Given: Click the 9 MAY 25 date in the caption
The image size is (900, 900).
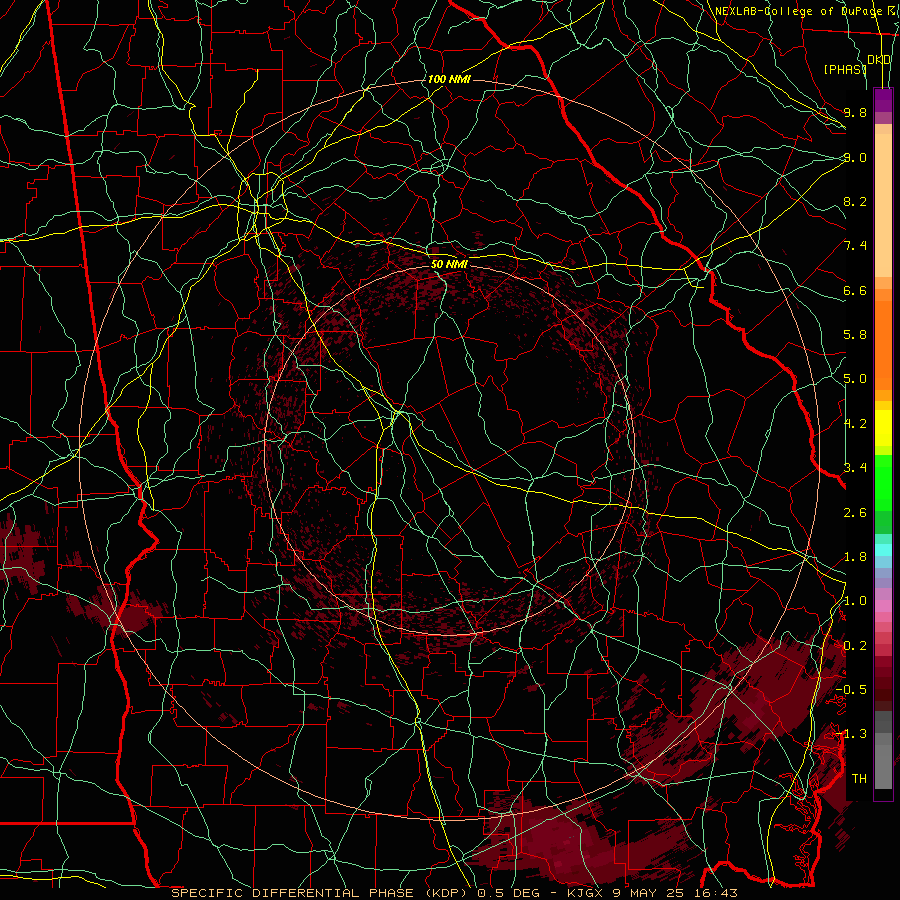Looking at the screenshot, I should (x=649, y=893).
